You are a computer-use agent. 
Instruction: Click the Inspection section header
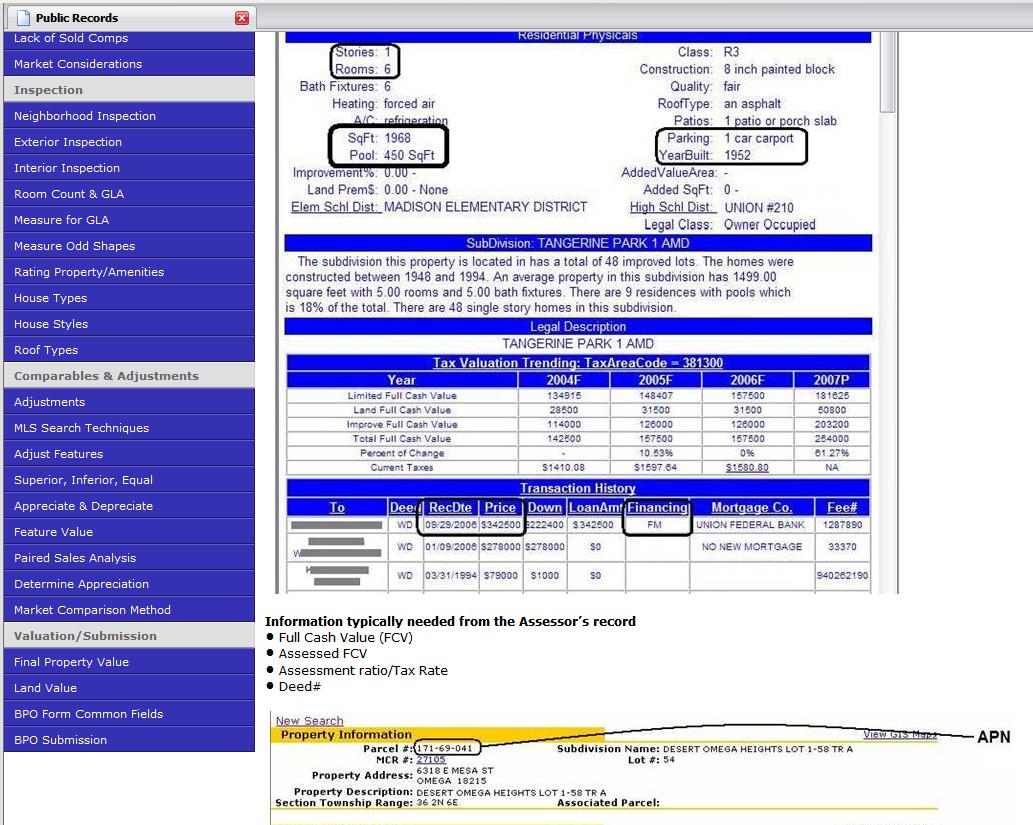click(129, 90)
